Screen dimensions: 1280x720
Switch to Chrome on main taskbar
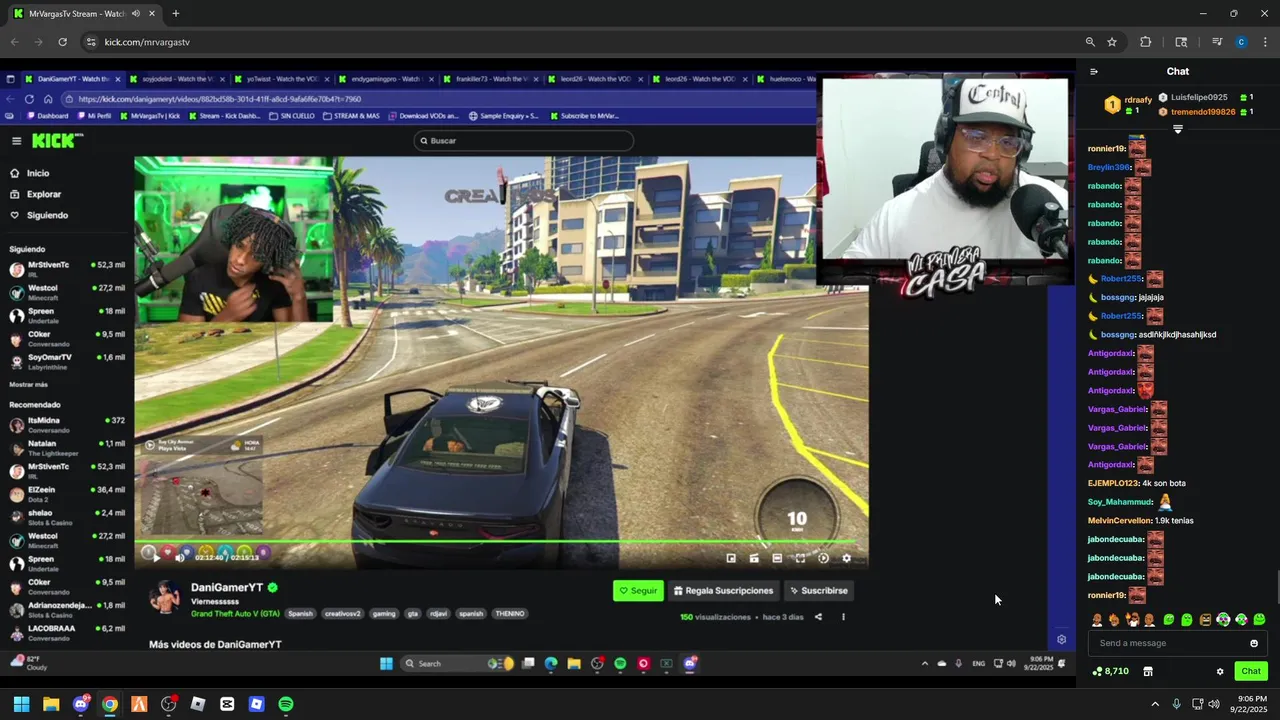coord(110,704)
